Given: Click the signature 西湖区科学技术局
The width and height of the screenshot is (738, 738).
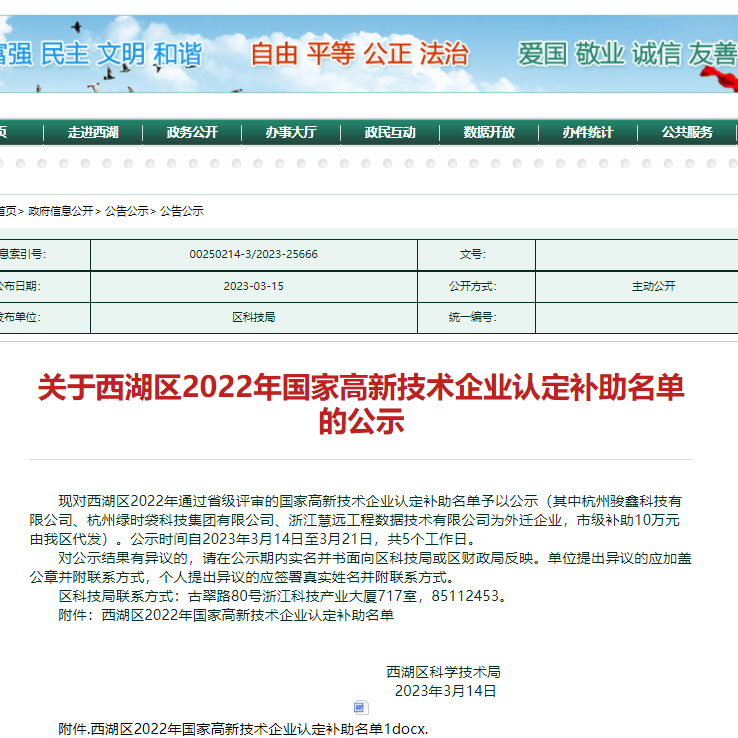Looking at the screenshot, I should point(443,672).
